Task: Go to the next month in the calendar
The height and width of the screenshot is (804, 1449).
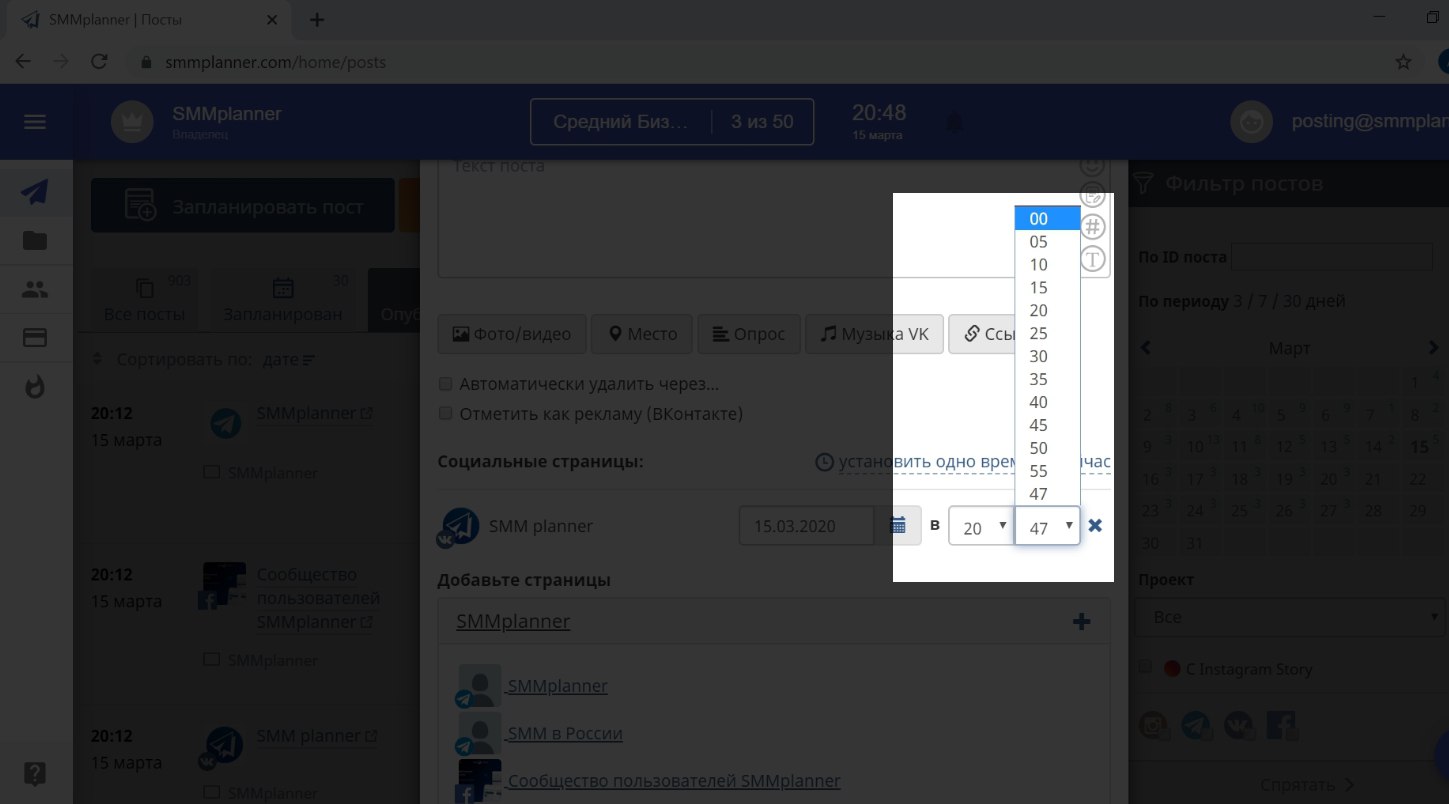Action: point(1434,348)
